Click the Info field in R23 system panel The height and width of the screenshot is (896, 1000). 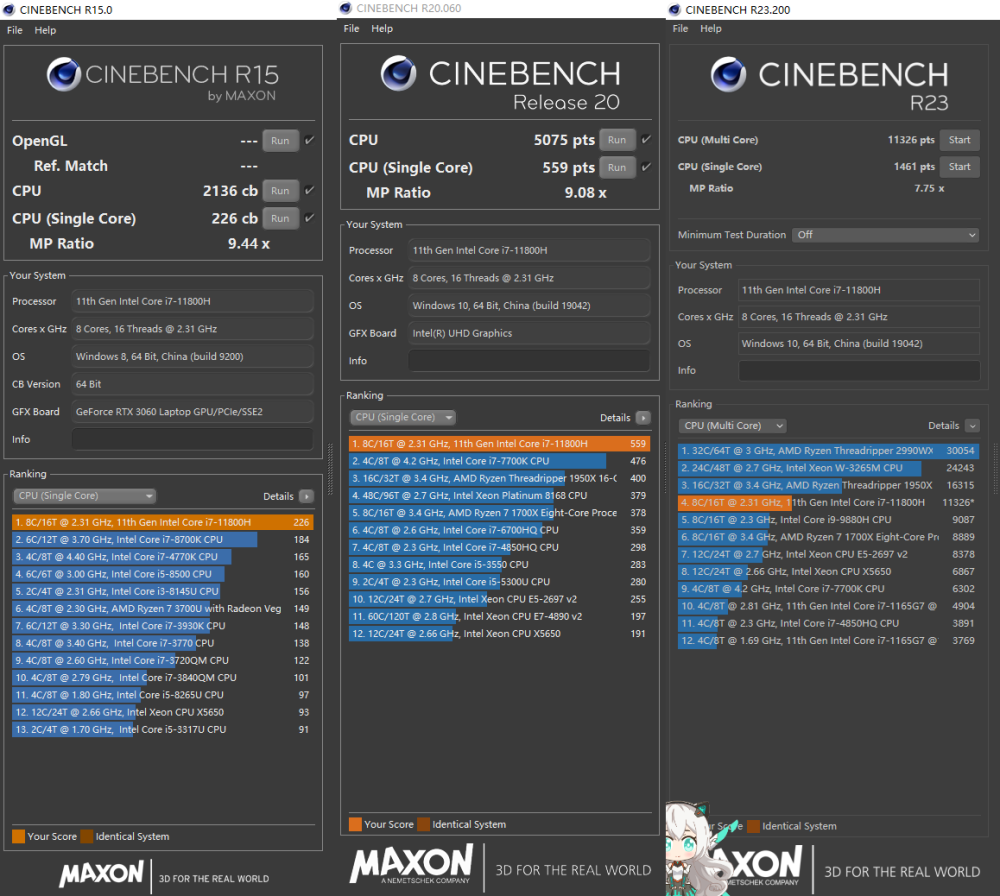click(x=859, y=371)
